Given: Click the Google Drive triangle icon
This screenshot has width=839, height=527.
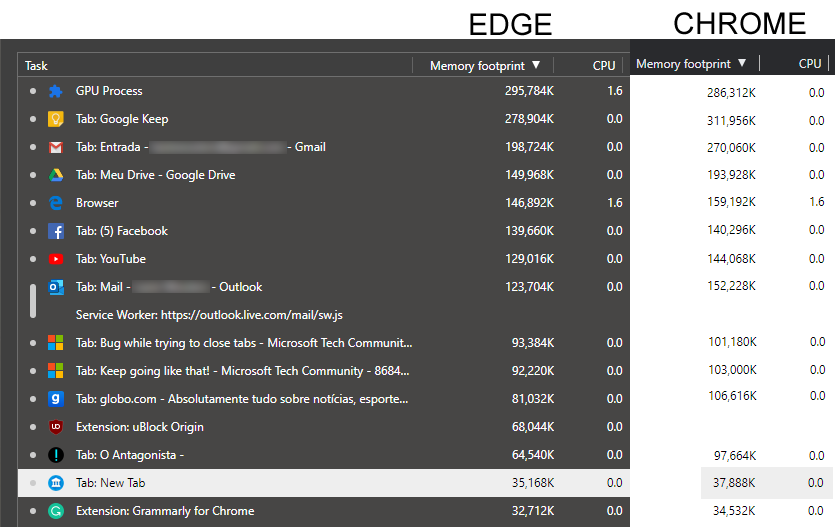Looking at the screenshot, I should [x=56, y=175].
